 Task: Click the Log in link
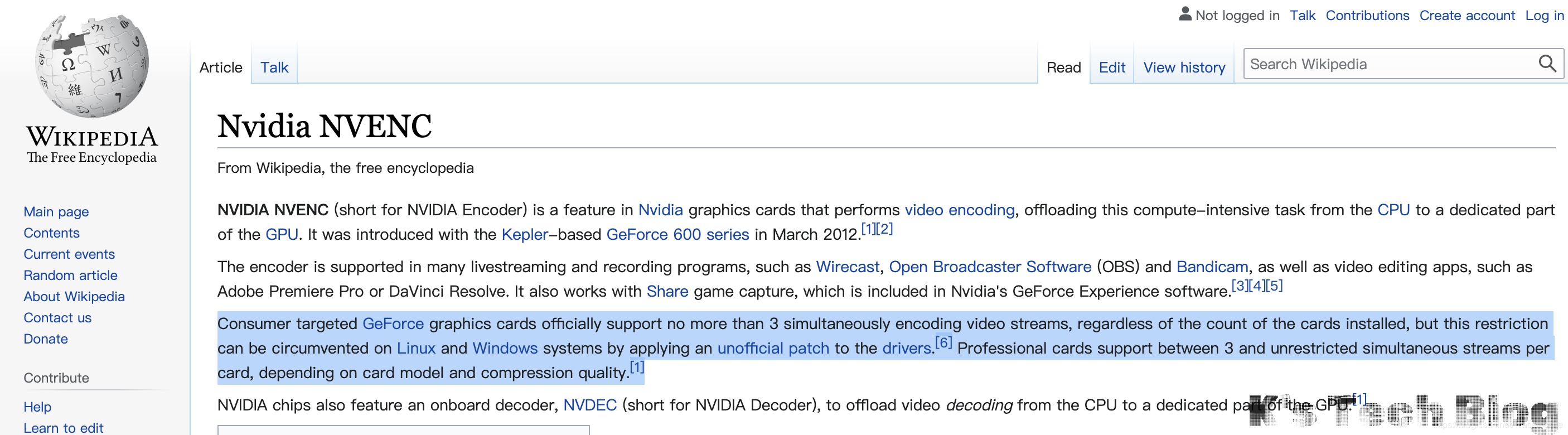[1544, 15]
